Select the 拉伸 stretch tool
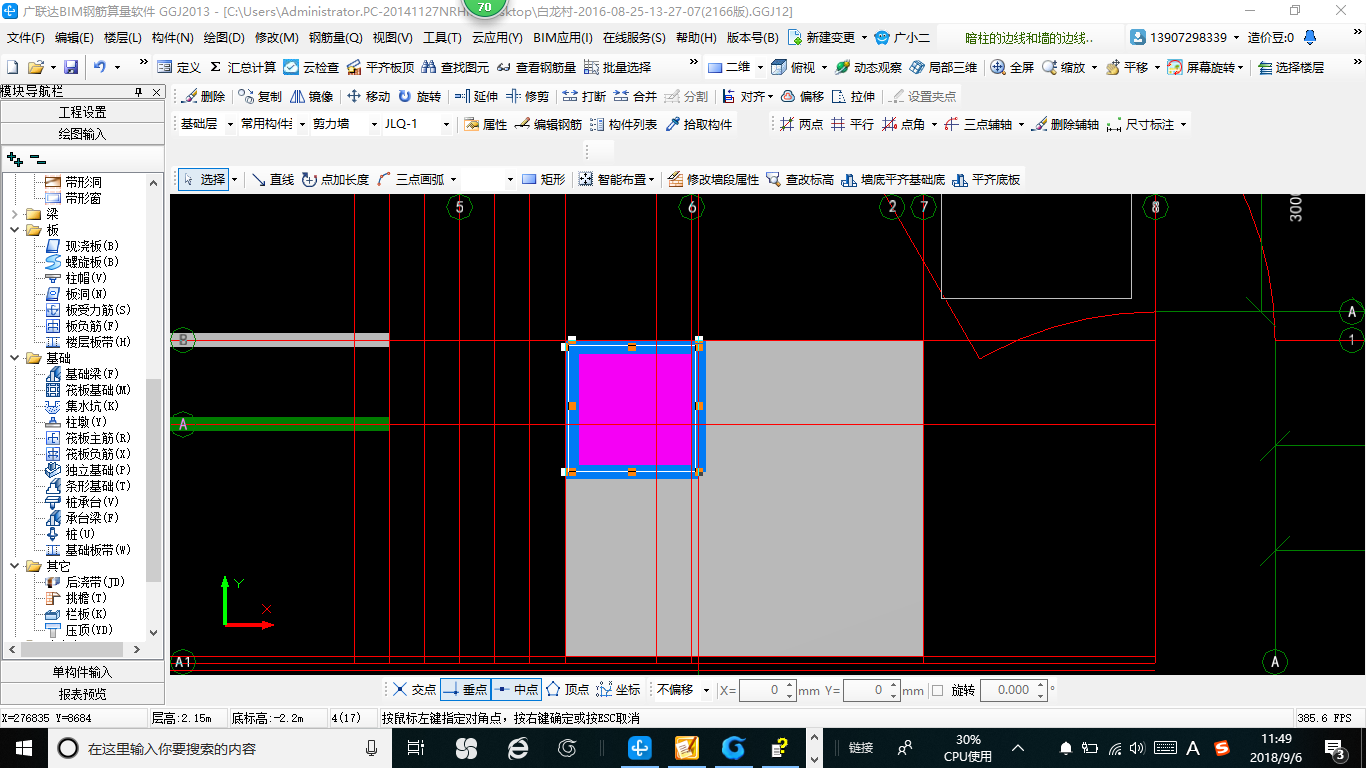This screenshot has width=1366, height=768. (x=853, y=97)
